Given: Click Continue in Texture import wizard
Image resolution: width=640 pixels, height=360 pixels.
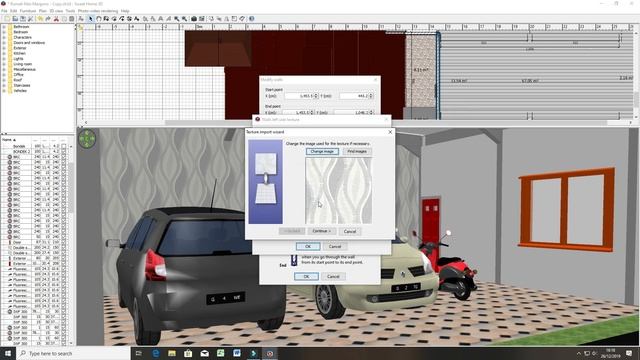Looking at the screenshot, I should point(322,231).
